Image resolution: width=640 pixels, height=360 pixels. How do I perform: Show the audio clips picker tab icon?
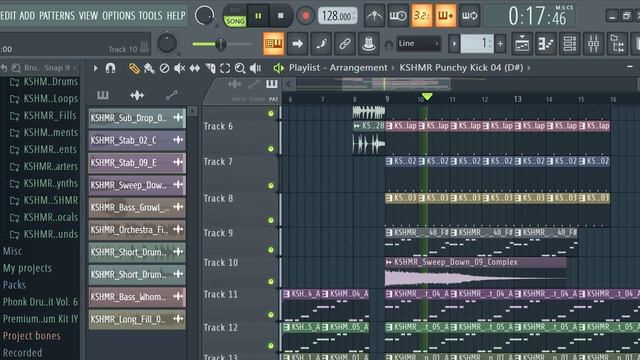(x=137, y=96)
